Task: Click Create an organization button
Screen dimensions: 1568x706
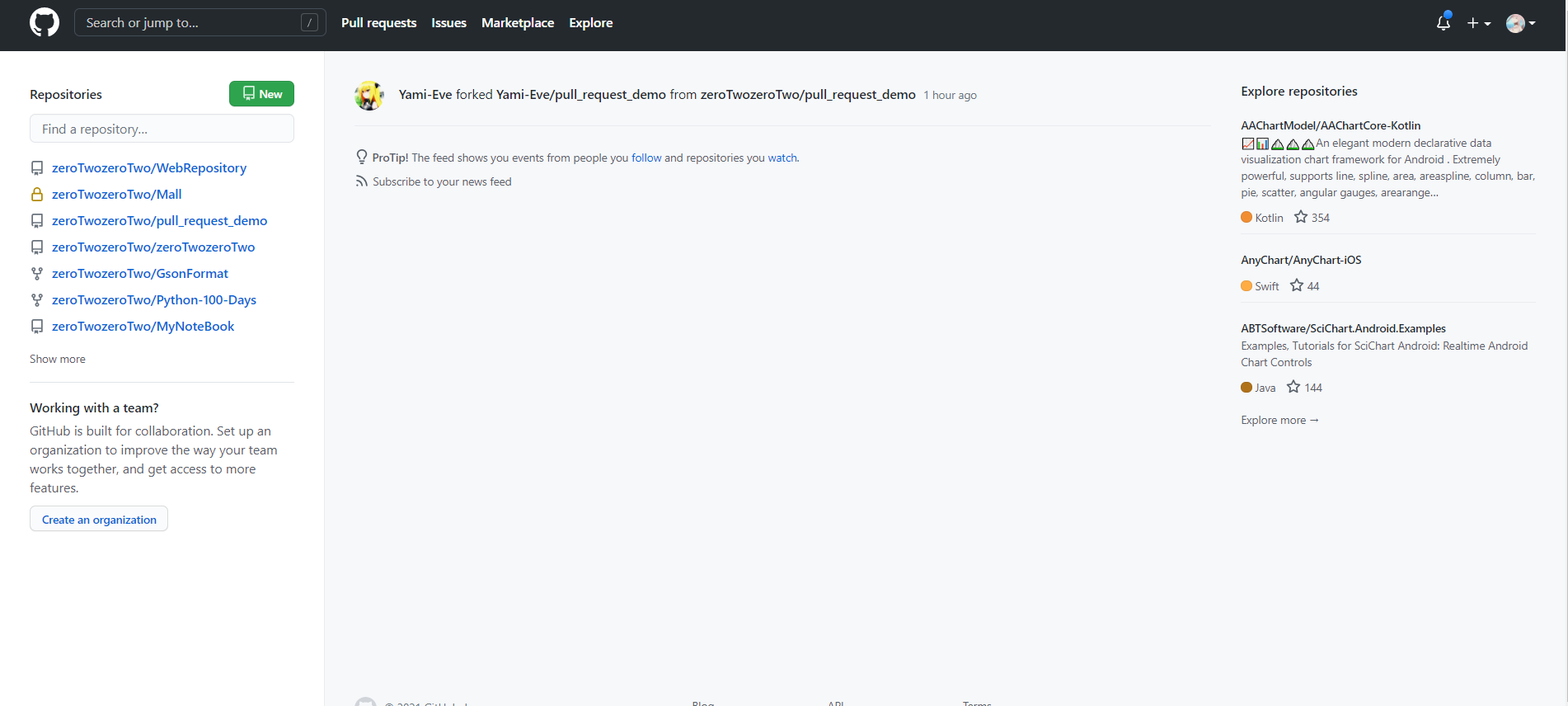Action: point(99,519)
